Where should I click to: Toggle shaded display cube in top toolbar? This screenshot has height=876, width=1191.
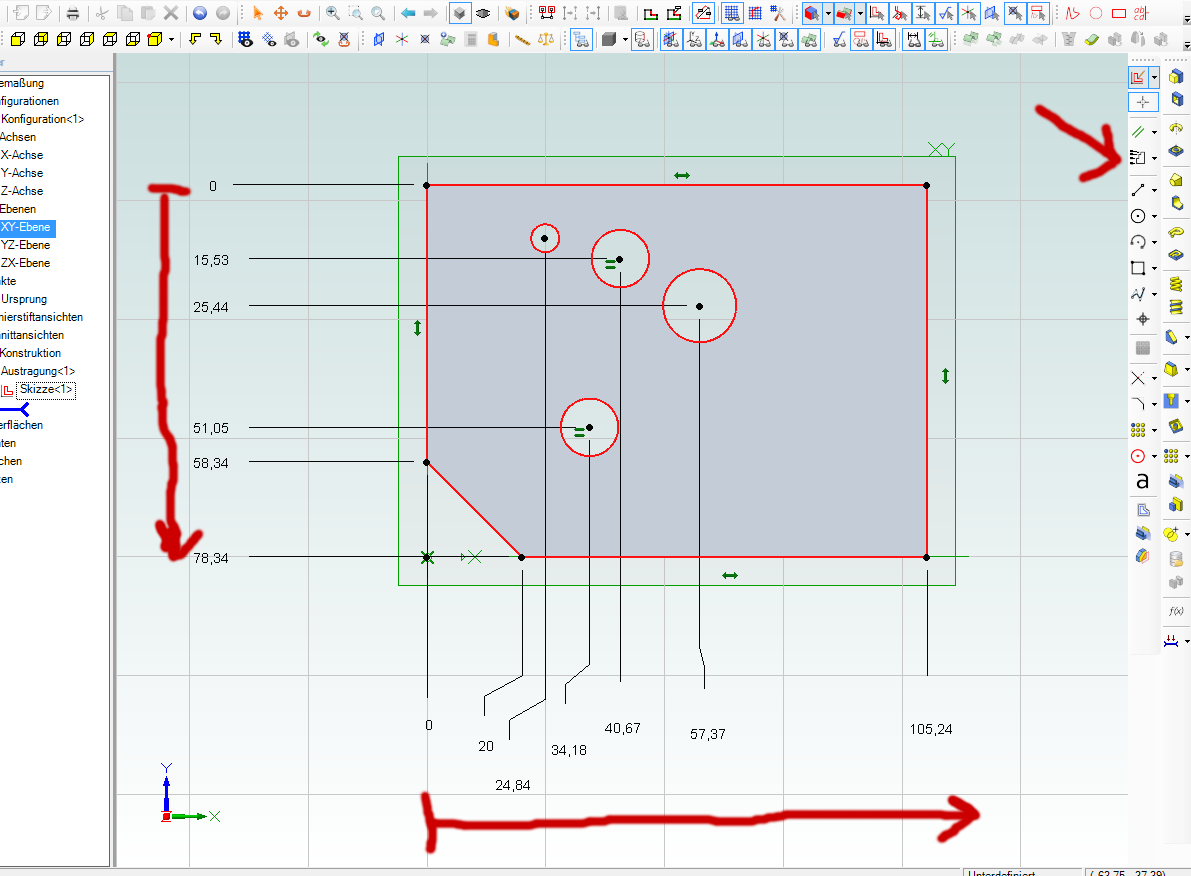click(460, 13)
